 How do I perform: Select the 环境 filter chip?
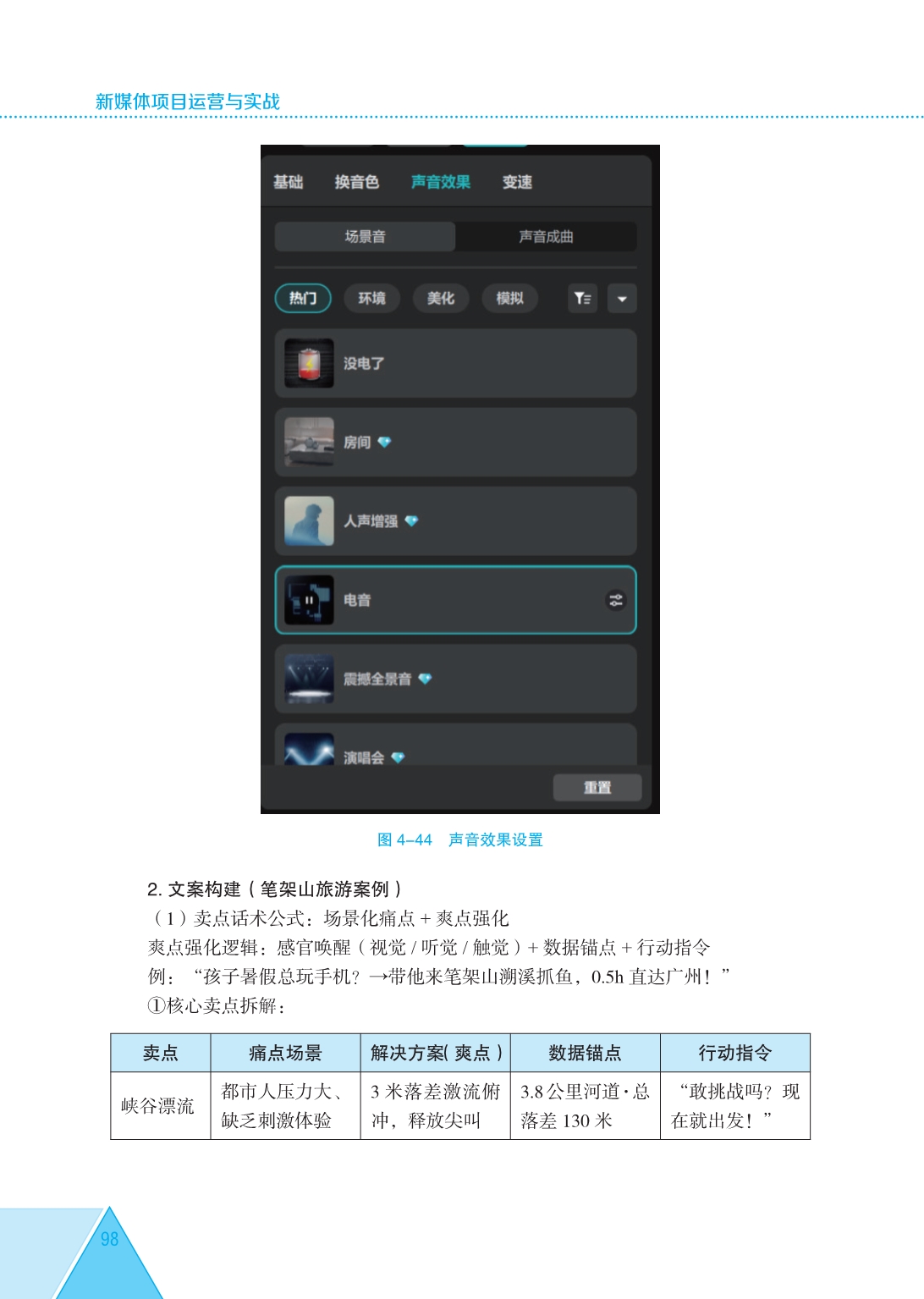(x=371, y=298)
